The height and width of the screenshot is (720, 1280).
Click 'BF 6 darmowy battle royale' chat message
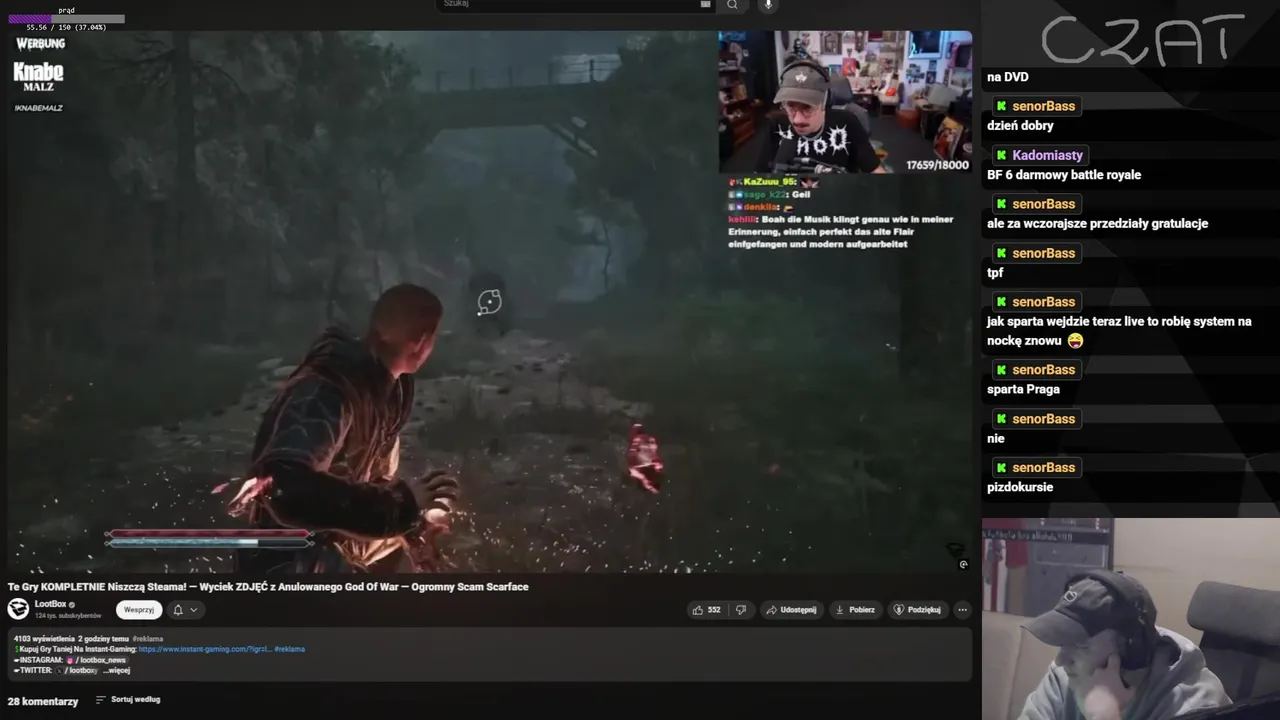1064,175
